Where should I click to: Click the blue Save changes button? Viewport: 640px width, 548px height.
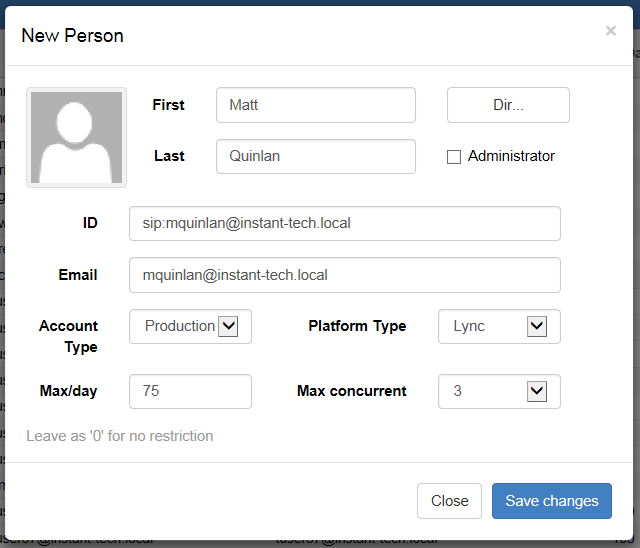point(551,501)
